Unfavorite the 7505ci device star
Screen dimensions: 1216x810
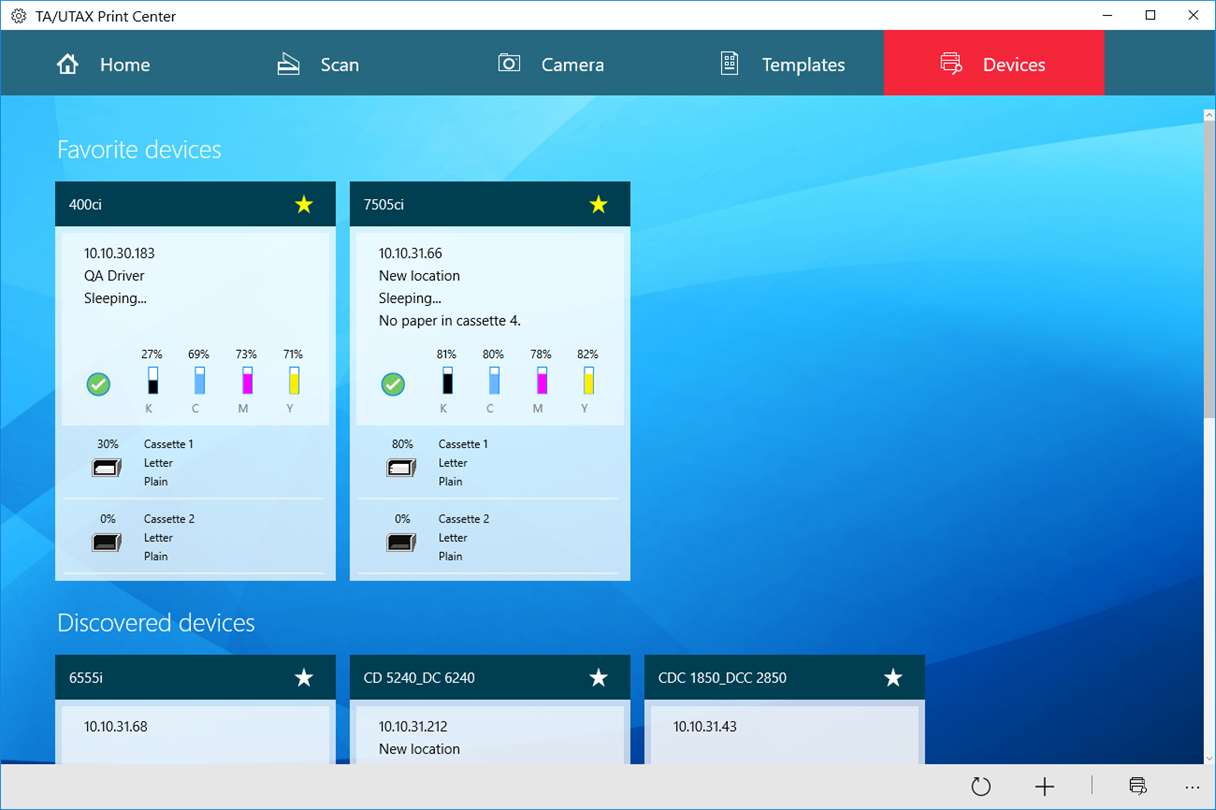click(x=598, y=204)
